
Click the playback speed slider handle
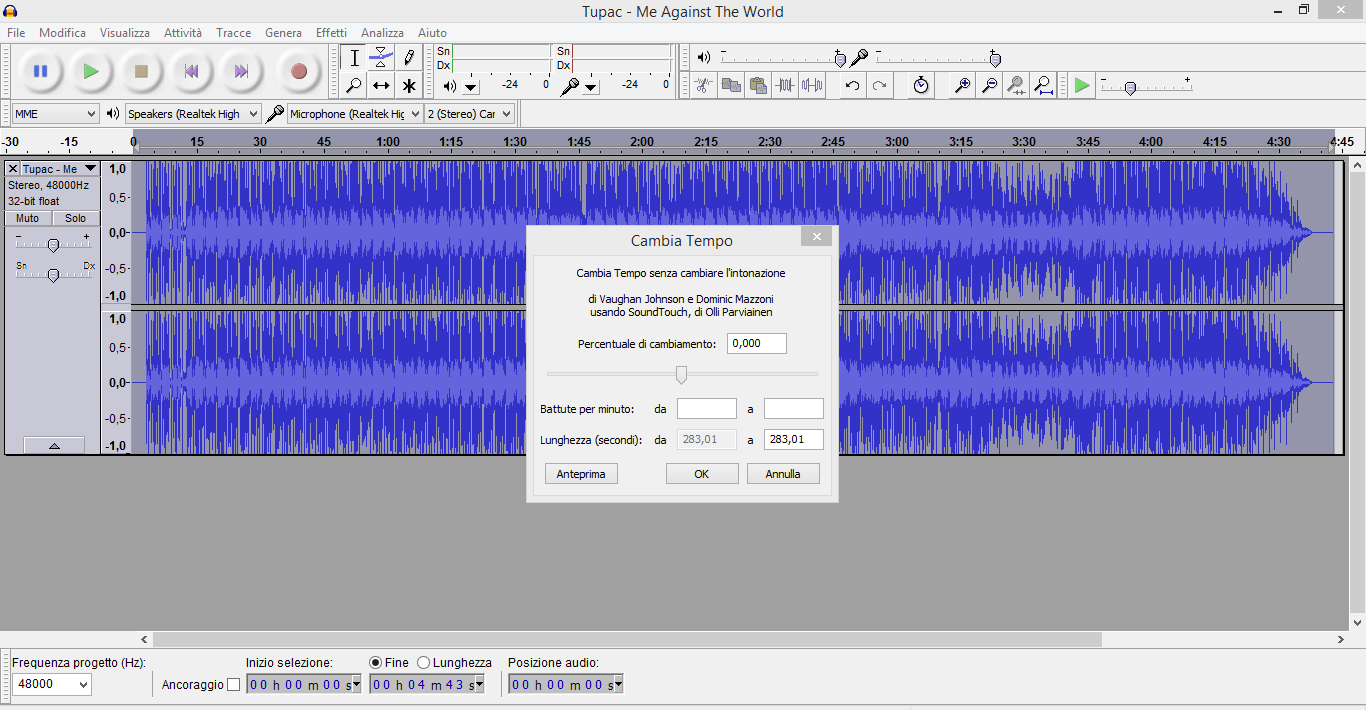pyautogui.click(x=1130, y=88)
